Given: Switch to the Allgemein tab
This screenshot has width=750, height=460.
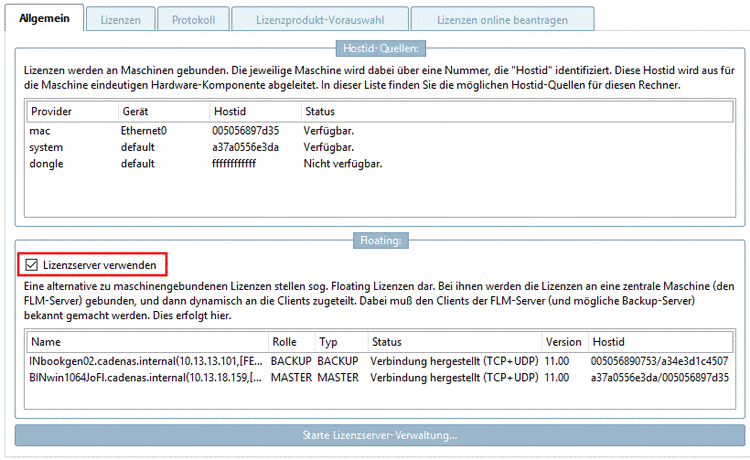Looking at the screenshot, I should click(44, 19).
